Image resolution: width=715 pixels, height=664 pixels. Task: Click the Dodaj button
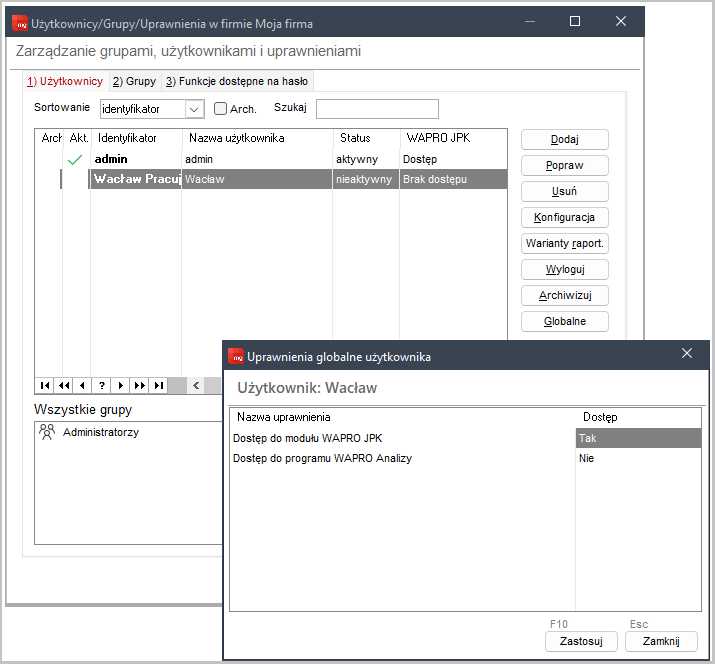[565, 139]
